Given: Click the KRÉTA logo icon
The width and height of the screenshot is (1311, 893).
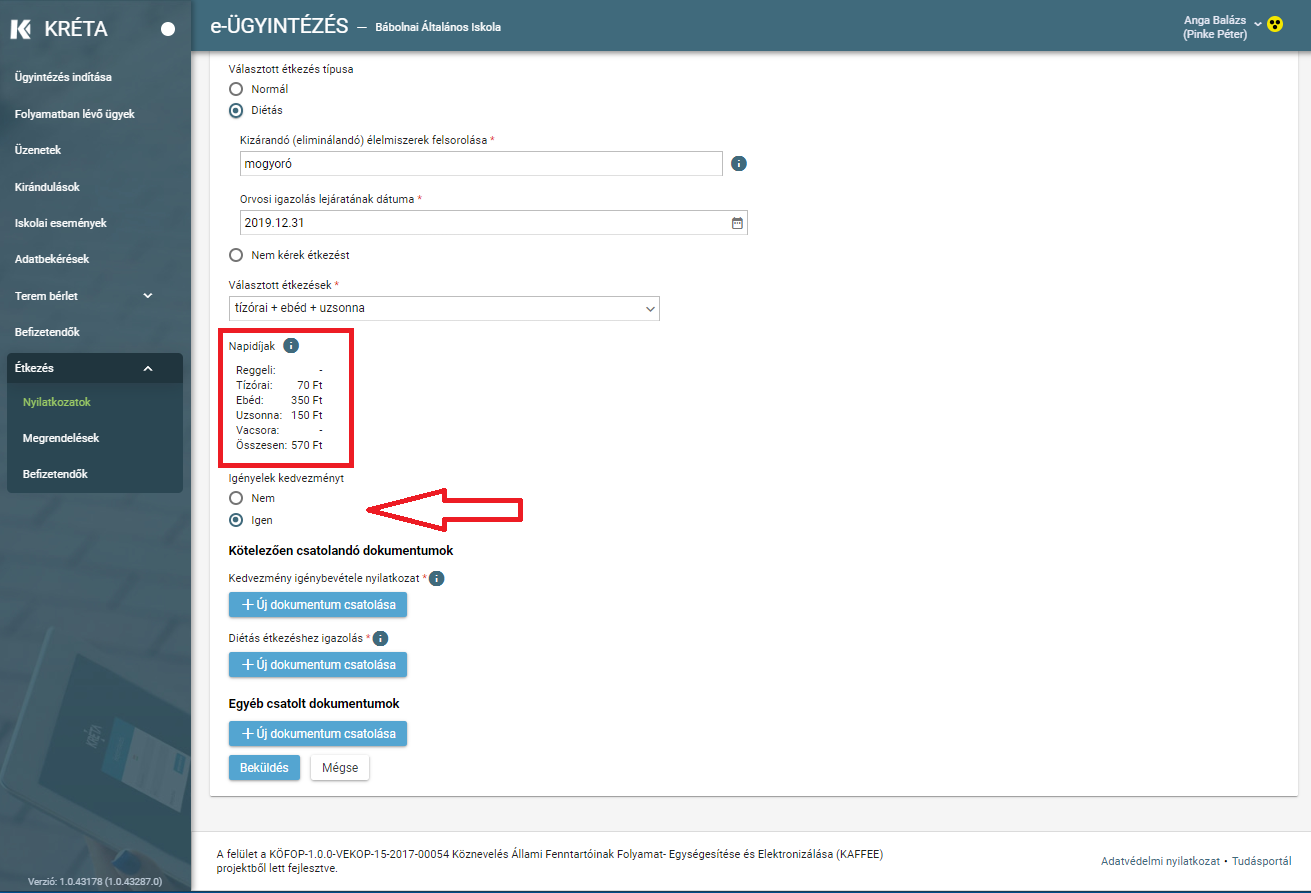Looking at the screenshot, I should [x=21, y=29].
